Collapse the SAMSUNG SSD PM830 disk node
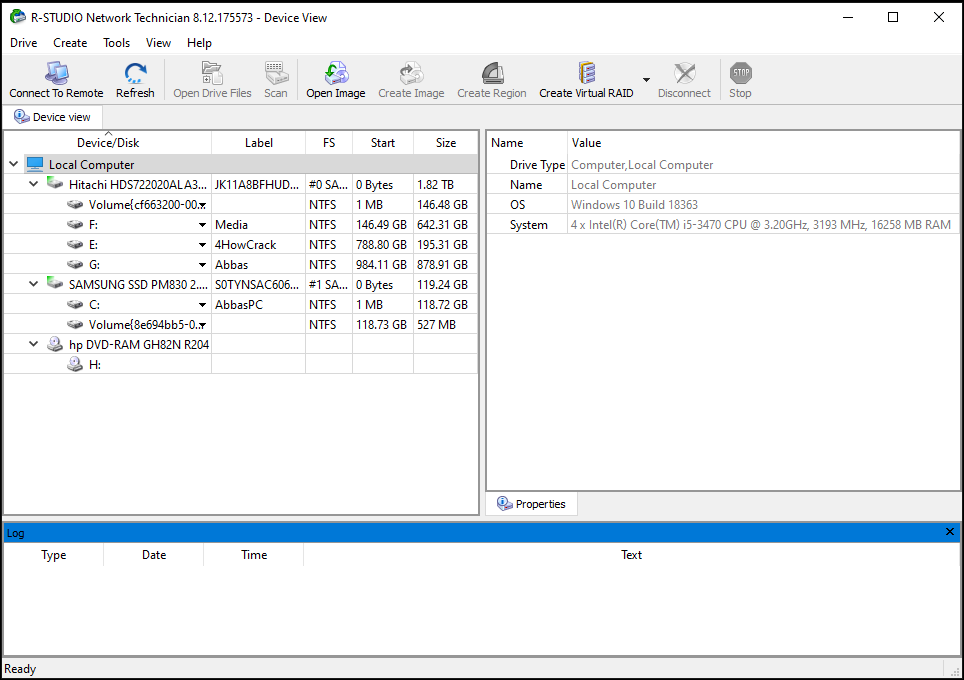Screen dimensions: 964x680 34,285
